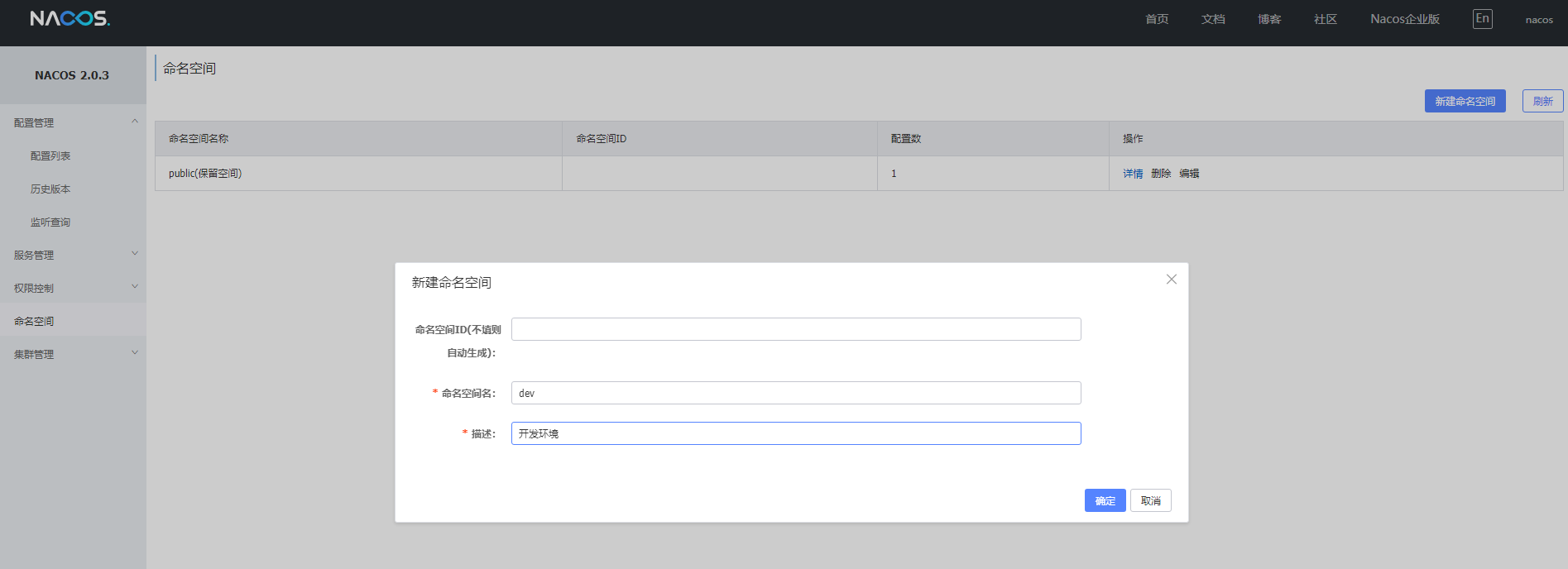Focus the 命名空间名 field containing dev
Screen dimensions: 1568x569
(x=796, y=393)
